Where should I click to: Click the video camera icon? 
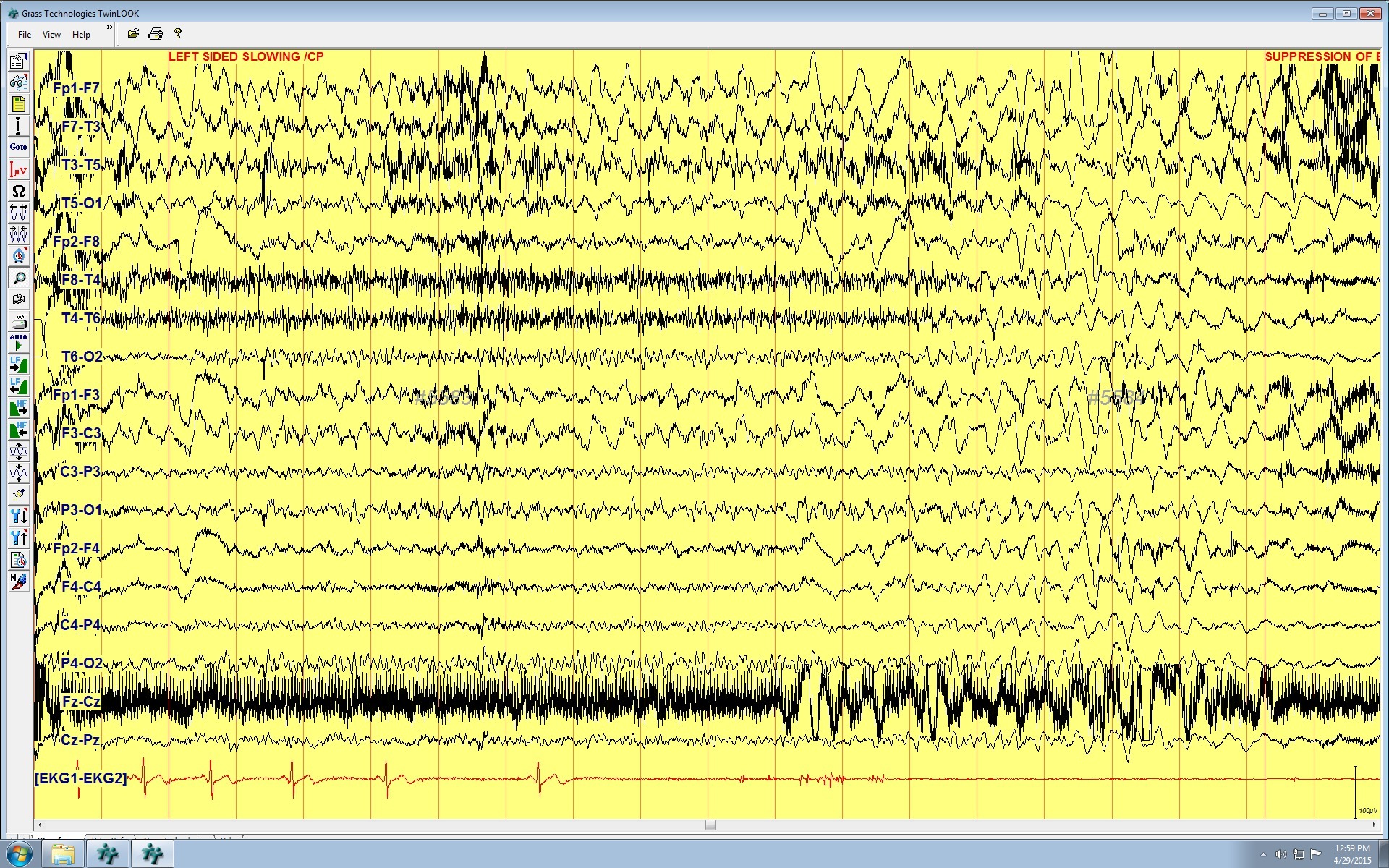point(18,299)
